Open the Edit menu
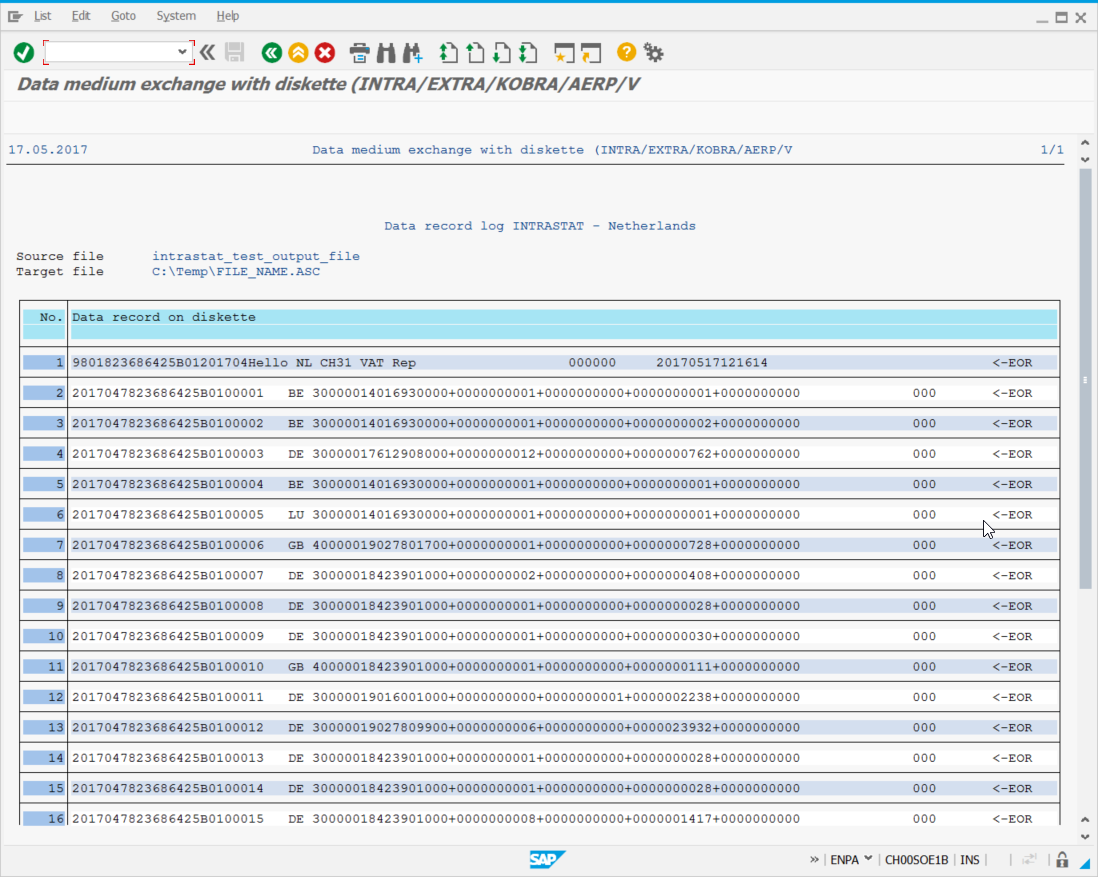 pos(81,15)
